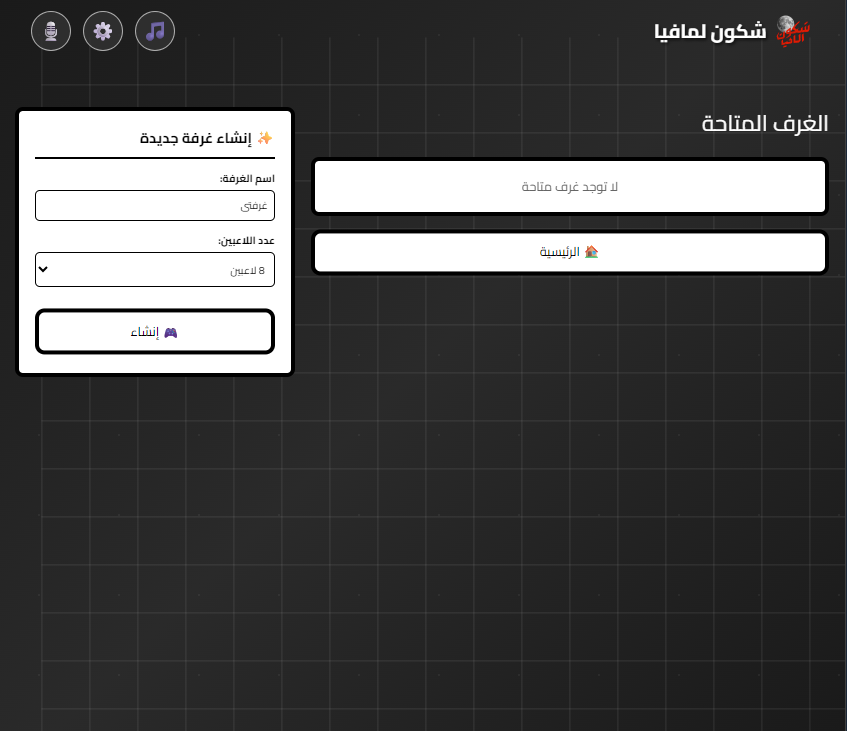Open the عدد اللاعبين player count dropdown
Image resolution: width=847 pixels, height=731 pixels.
click(x=155, y=269)
